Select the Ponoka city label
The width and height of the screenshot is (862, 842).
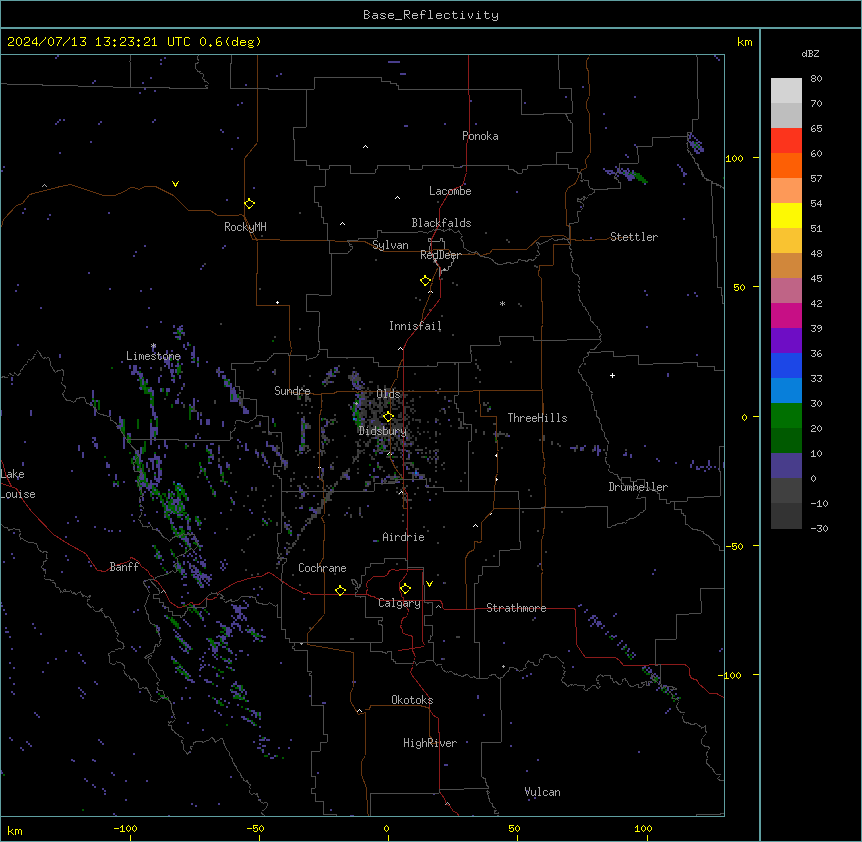tap(480, 136)
